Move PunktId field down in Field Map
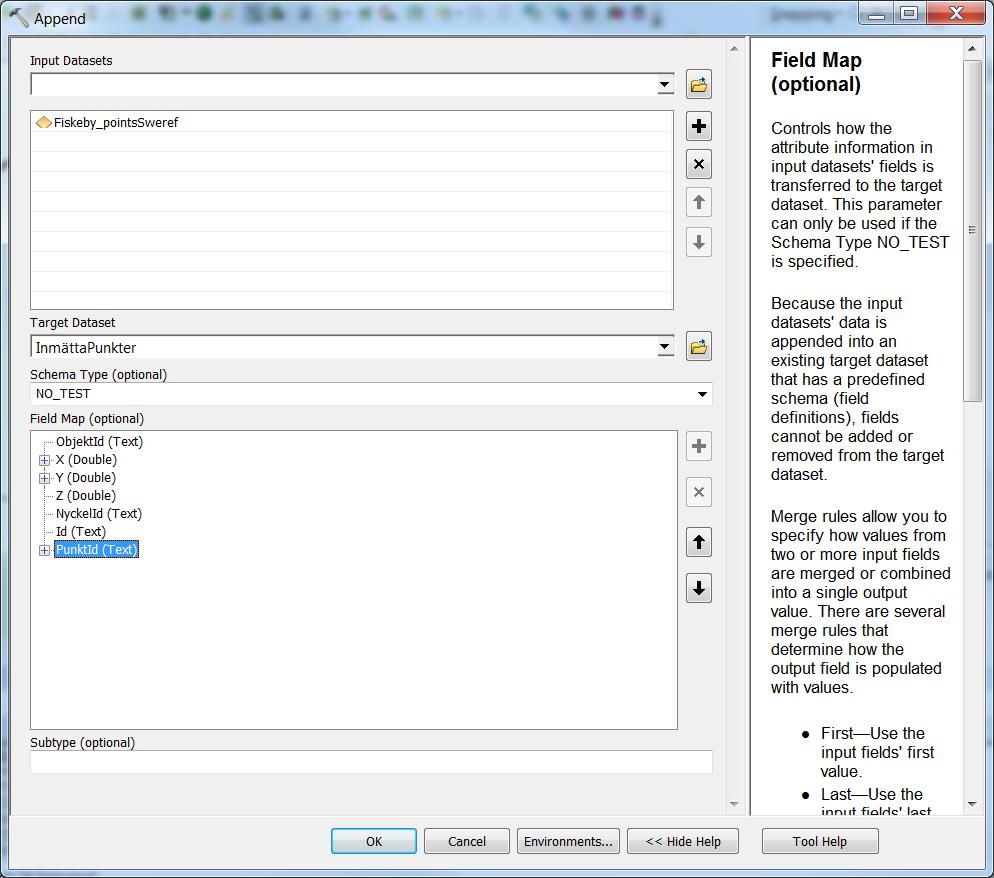 tap(699, 588)
